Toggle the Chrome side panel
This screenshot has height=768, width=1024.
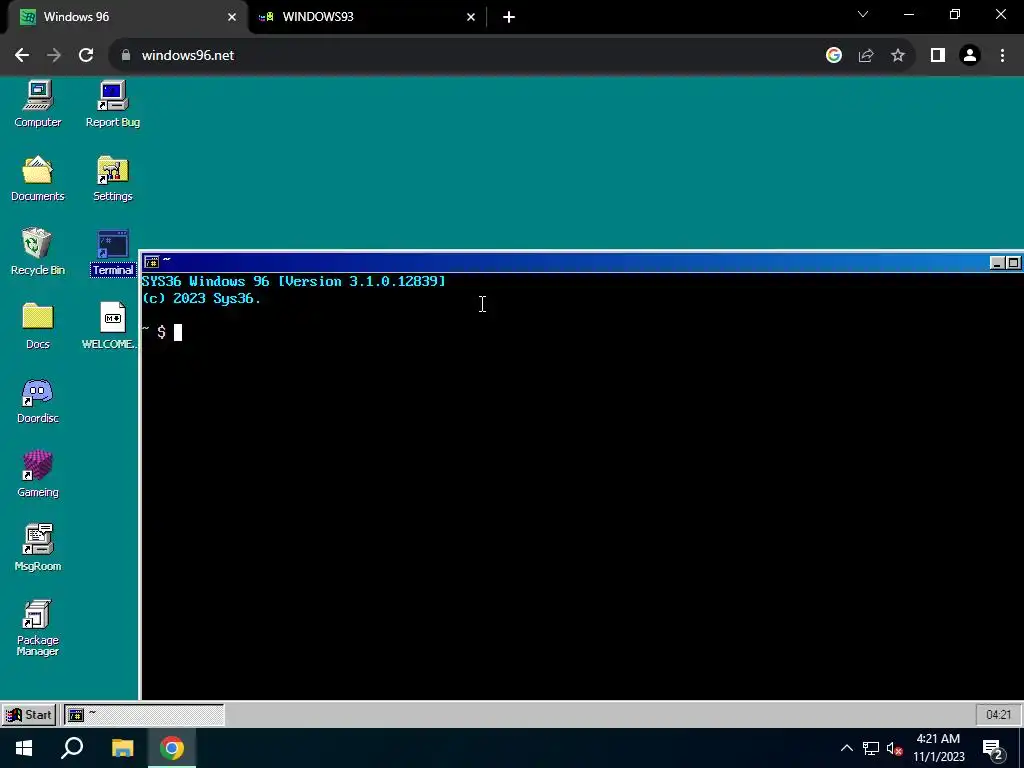point(938,56)
